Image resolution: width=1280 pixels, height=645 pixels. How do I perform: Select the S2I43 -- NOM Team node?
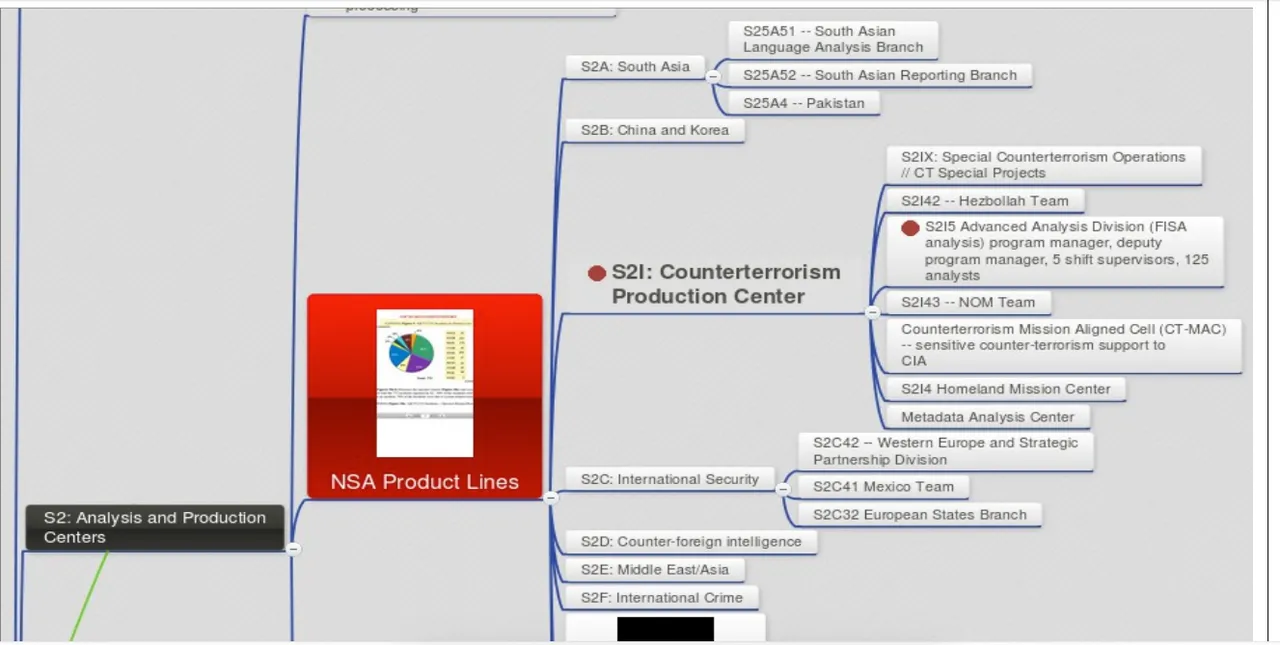click(968, 302)
